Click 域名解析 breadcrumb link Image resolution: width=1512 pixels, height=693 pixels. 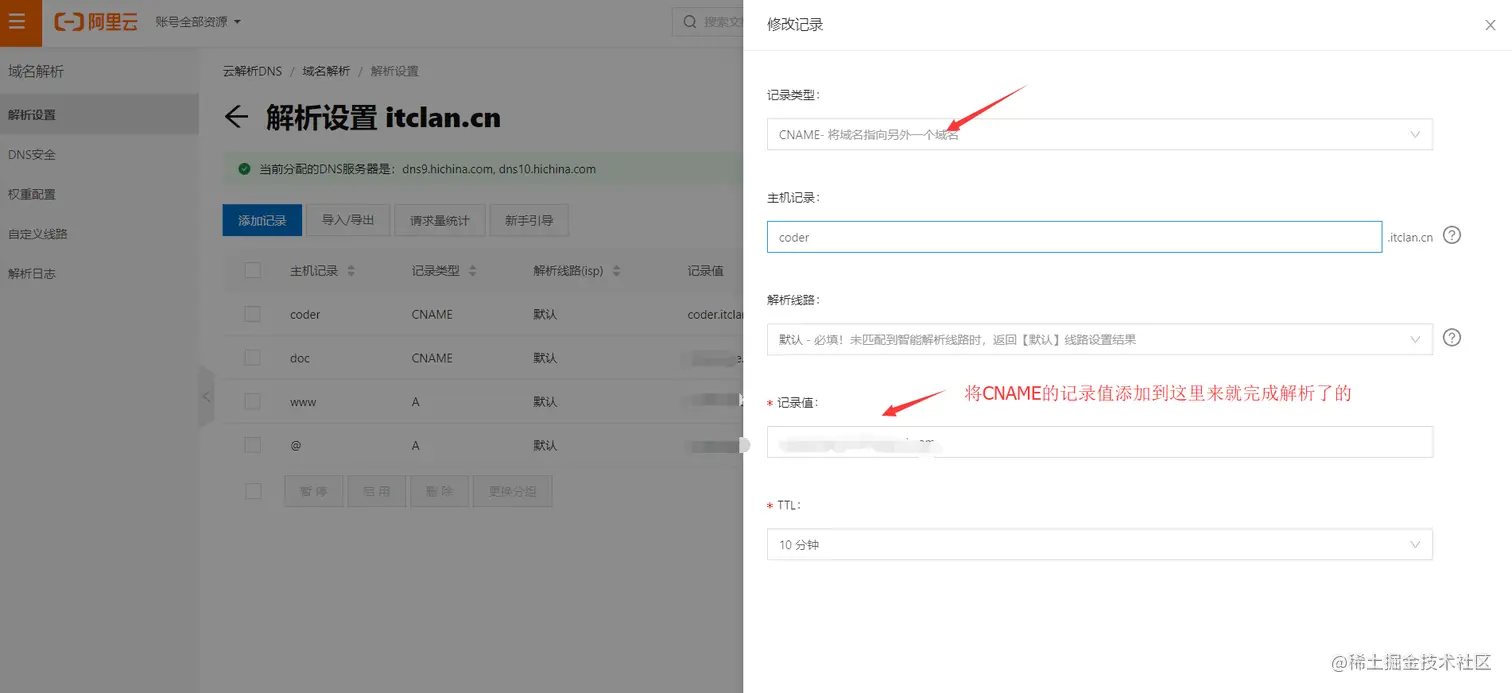point(326,71)
